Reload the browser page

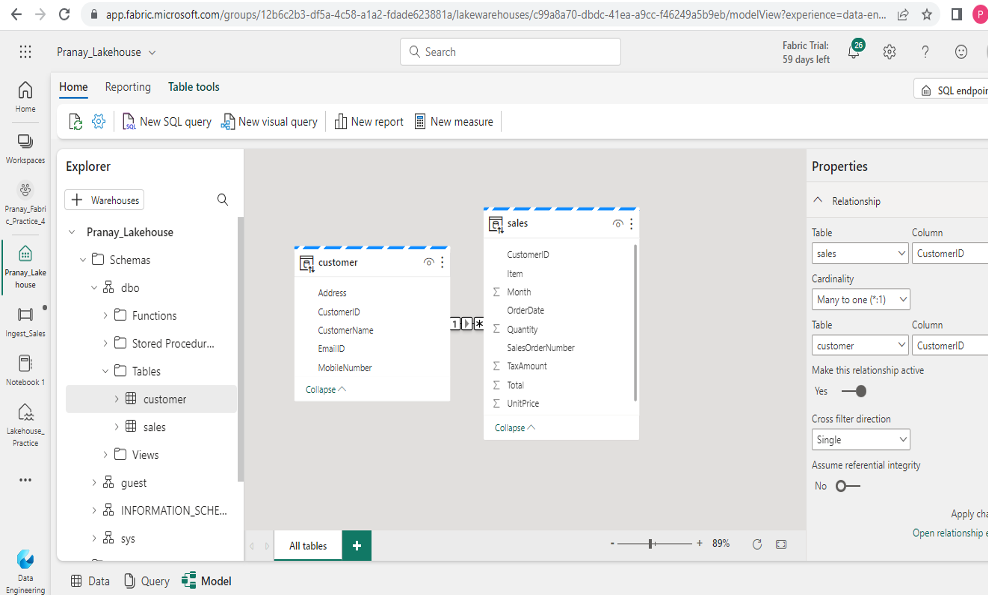coord(64,14)
